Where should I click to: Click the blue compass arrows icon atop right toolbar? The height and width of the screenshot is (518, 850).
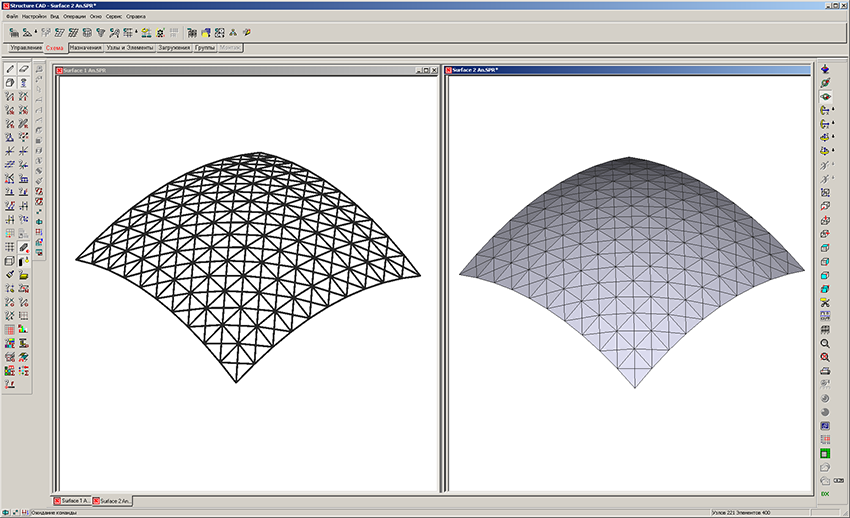[825, 69]
